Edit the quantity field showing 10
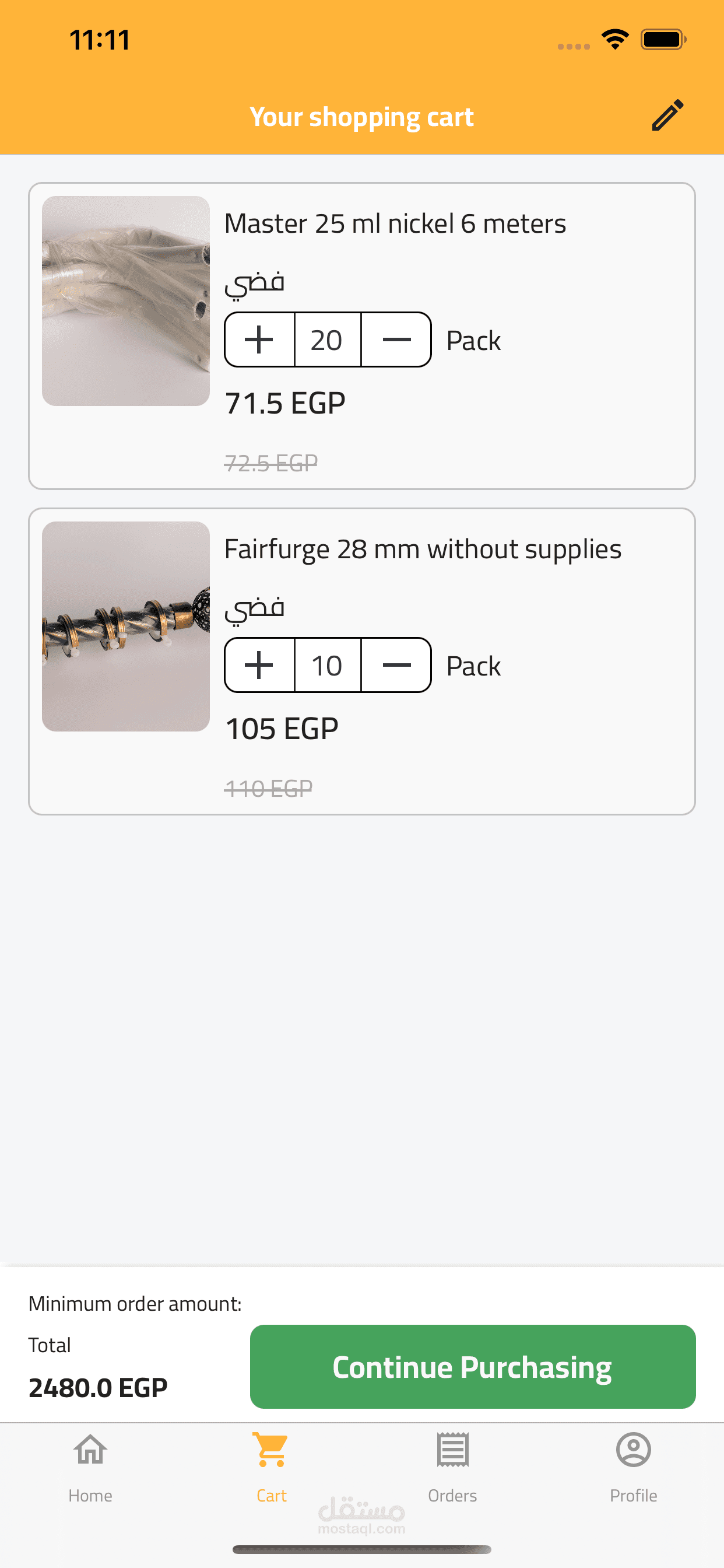Viewport: 724px width, 1568px height. pyautogui.click(x=328, y=666)
